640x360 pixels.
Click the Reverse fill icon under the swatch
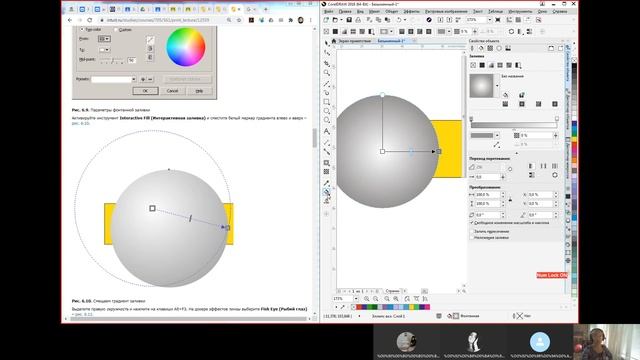[496, 144]
